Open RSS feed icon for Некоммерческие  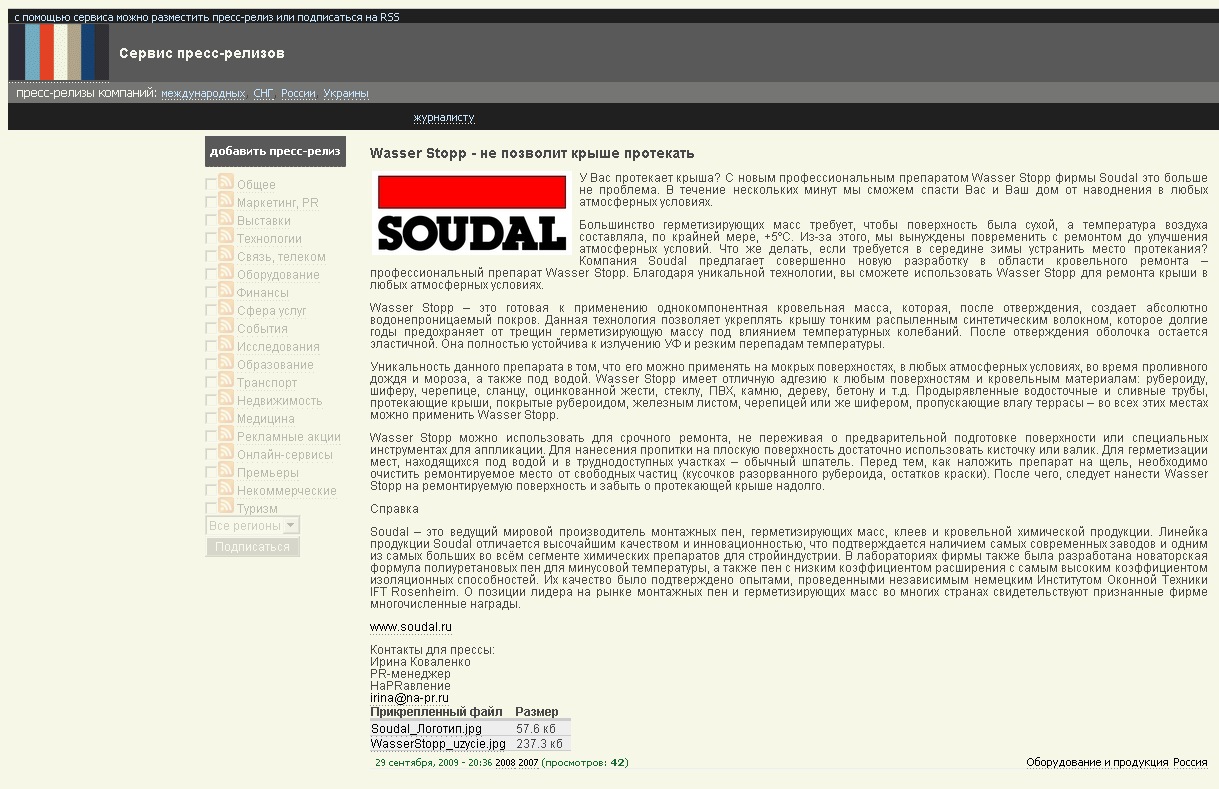click(x=226, y=489)
